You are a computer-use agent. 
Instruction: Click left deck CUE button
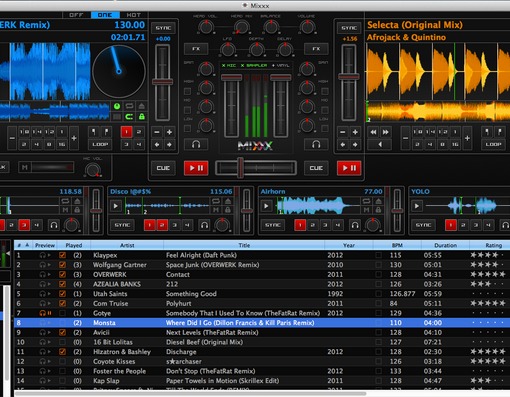pos(163,168)
